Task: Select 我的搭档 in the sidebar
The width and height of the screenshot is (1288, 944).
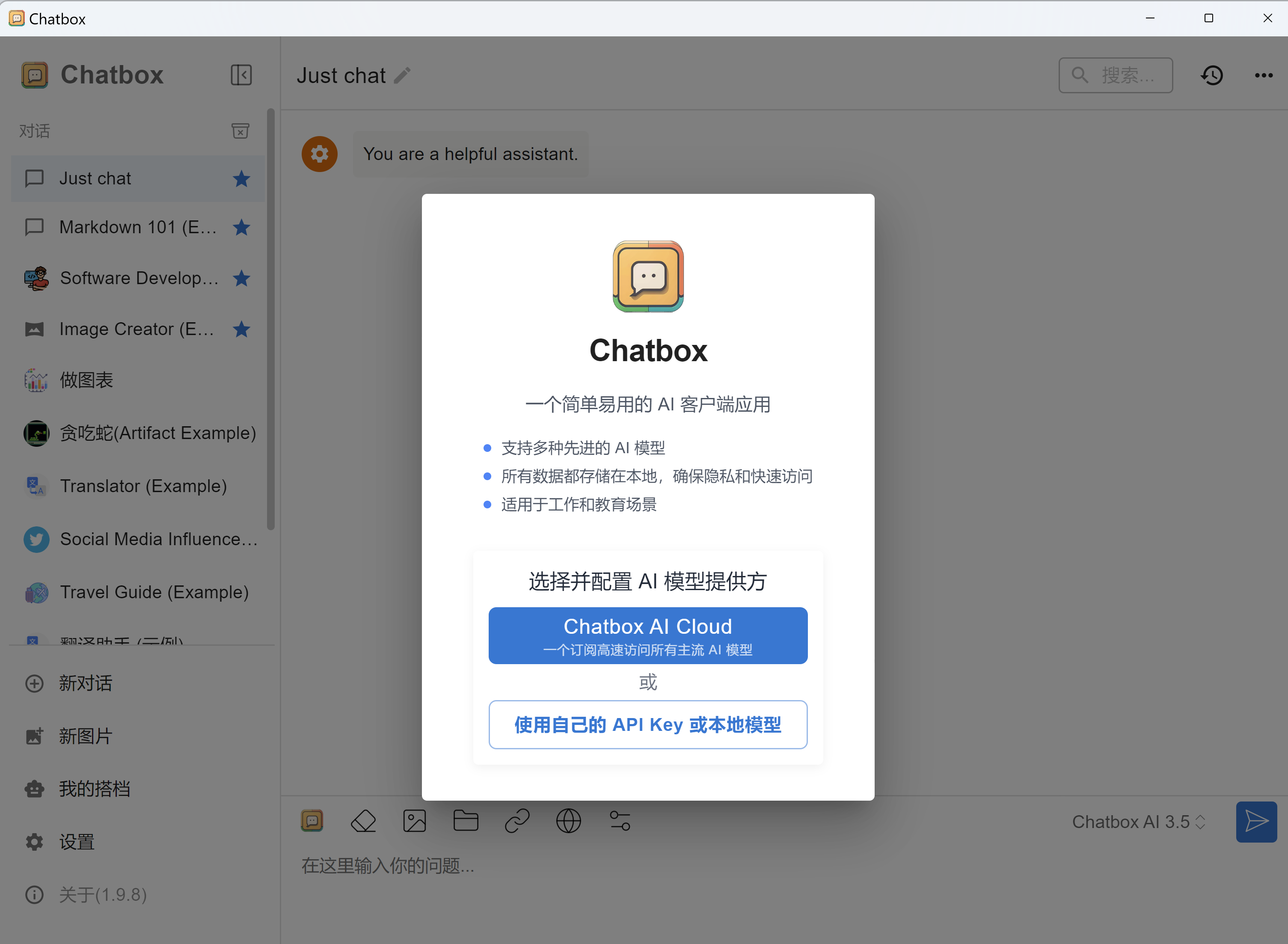Action: tap(94, 789)
